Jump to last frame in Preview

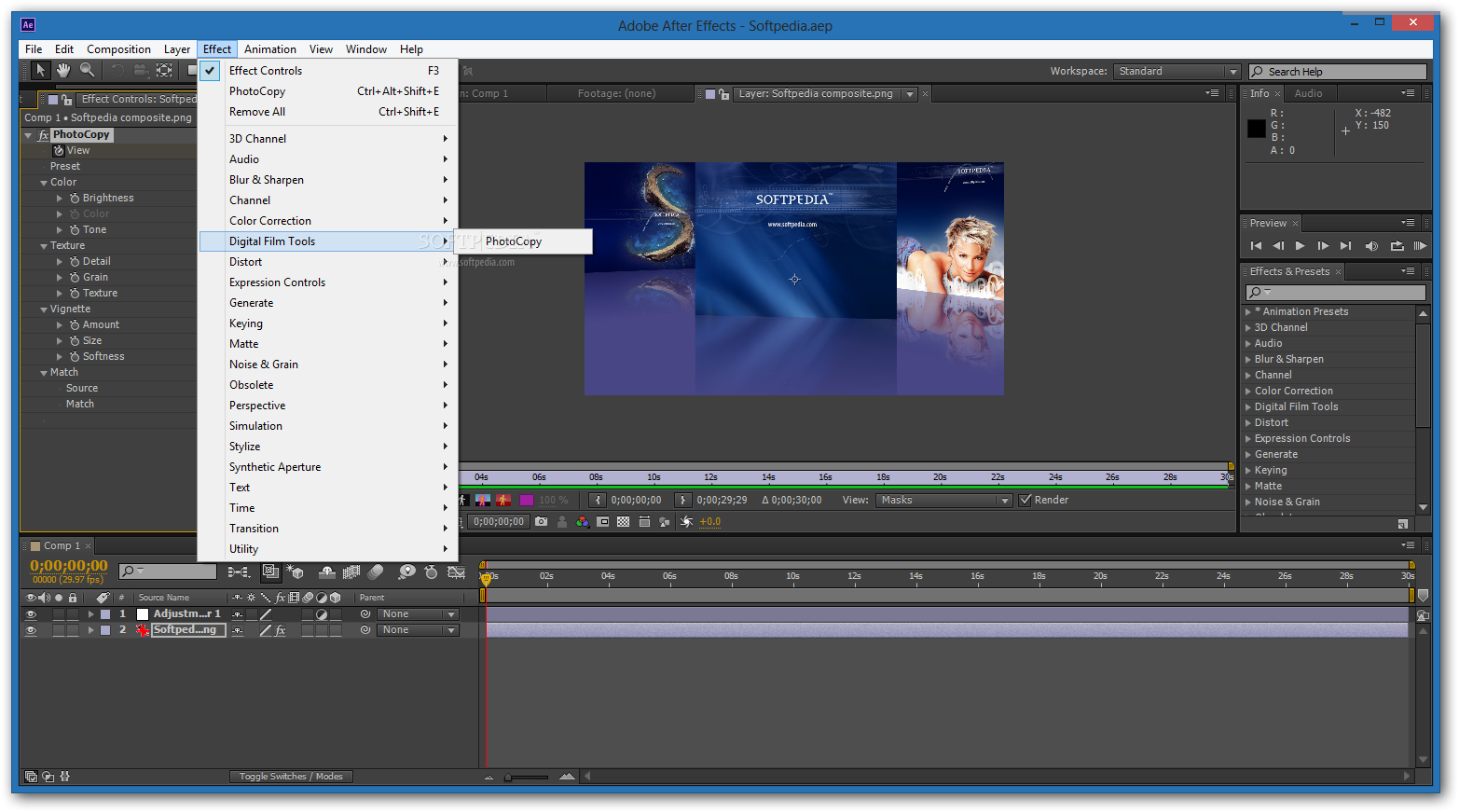[1345, 246]
